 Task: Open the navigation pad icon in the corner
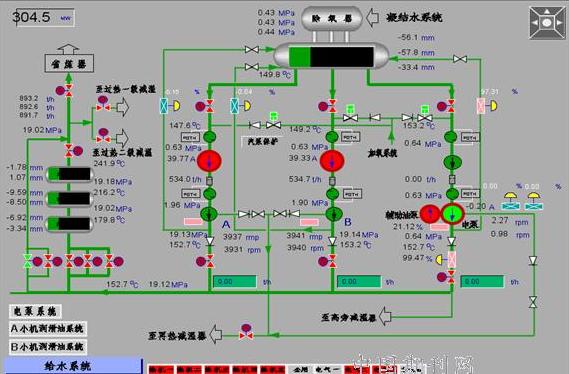click(x=547, y=22)
